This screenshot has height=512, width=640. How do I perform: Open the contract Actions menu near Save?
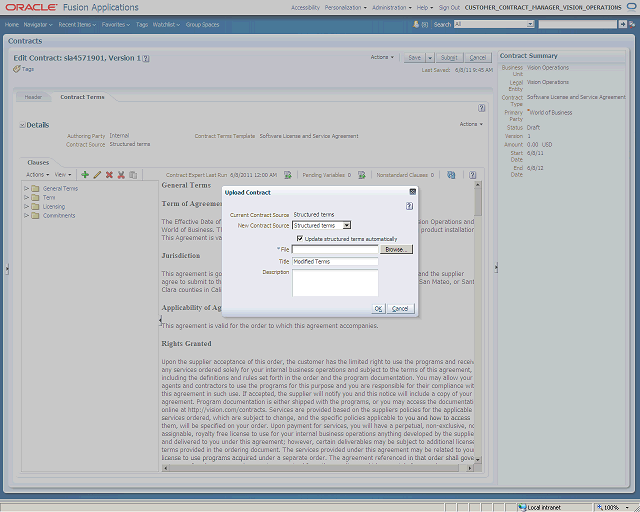pos(382,57)
